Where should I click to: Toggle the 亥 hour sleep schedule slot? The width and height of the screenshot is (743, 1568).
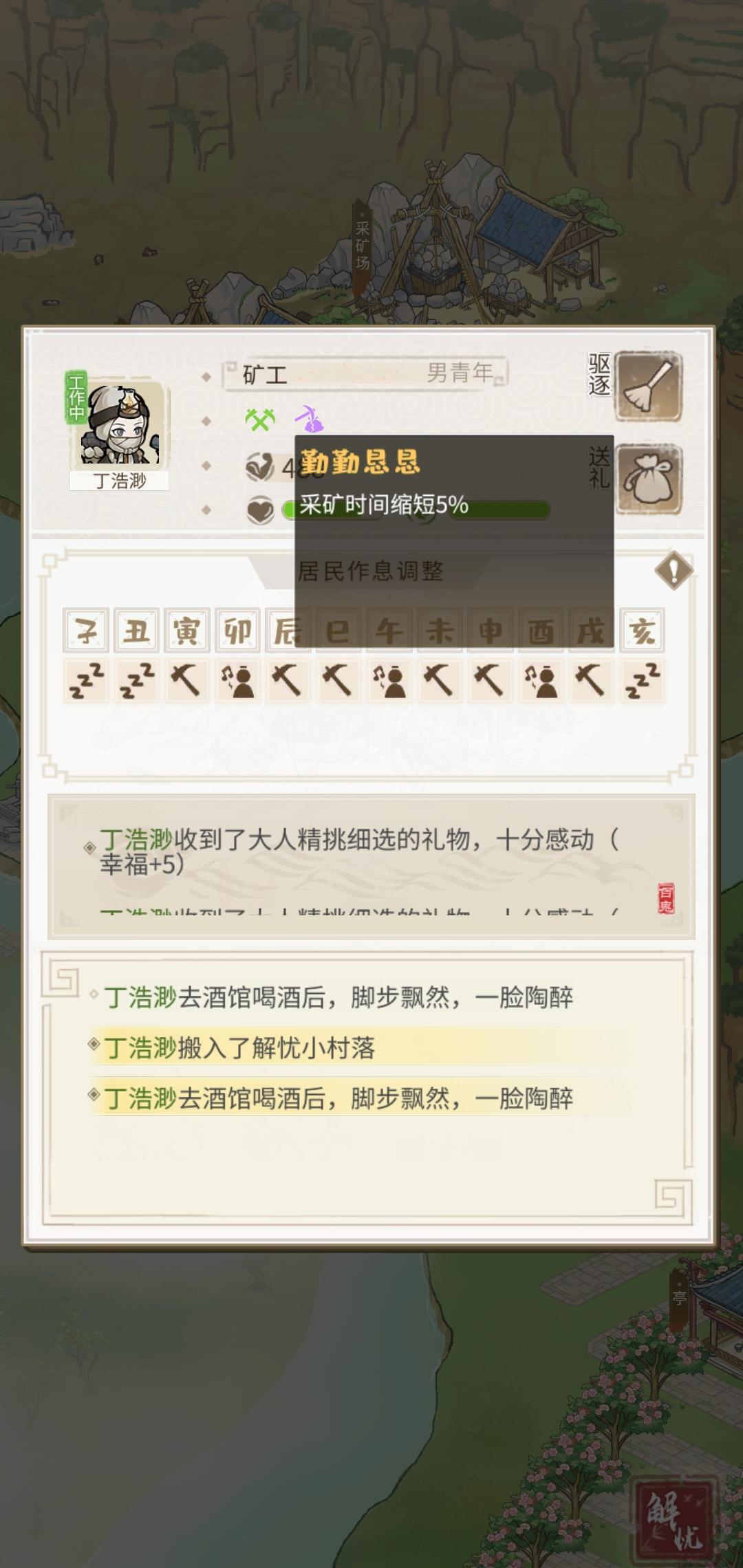pyautogui.click(x=642, y=681)
